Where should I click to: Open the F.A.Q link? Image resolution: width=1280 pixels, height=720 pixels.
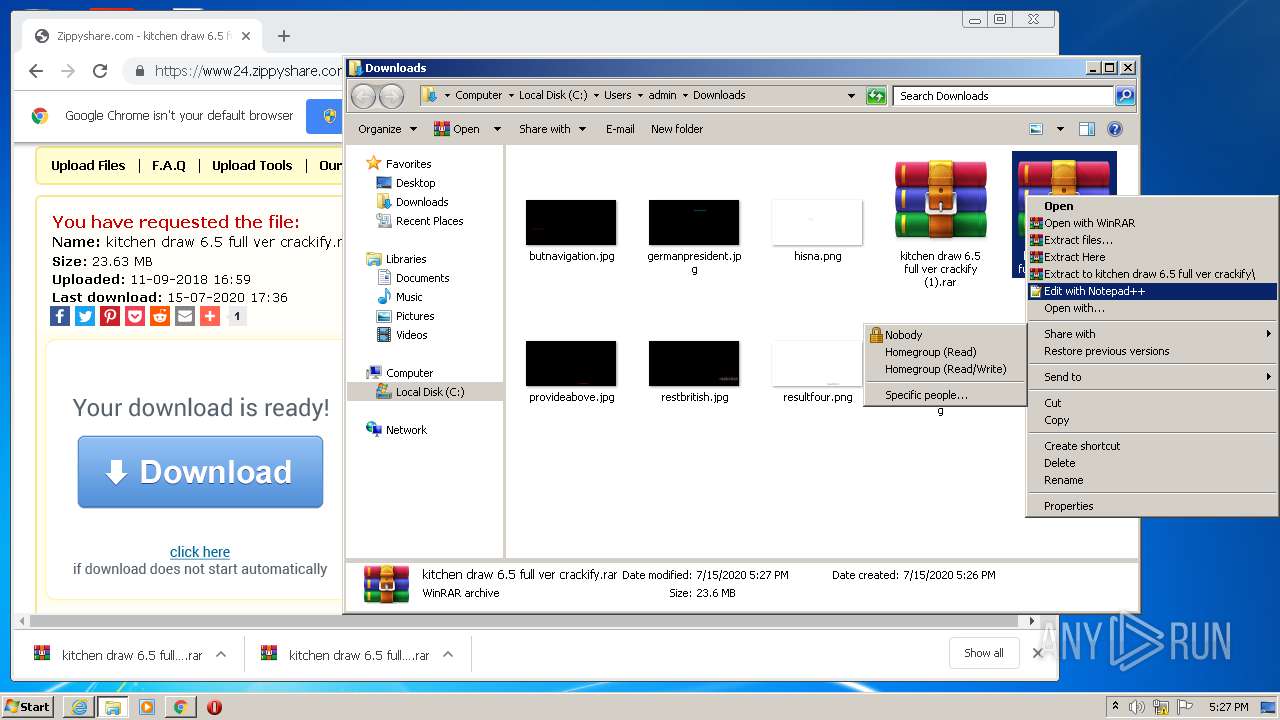169,166
